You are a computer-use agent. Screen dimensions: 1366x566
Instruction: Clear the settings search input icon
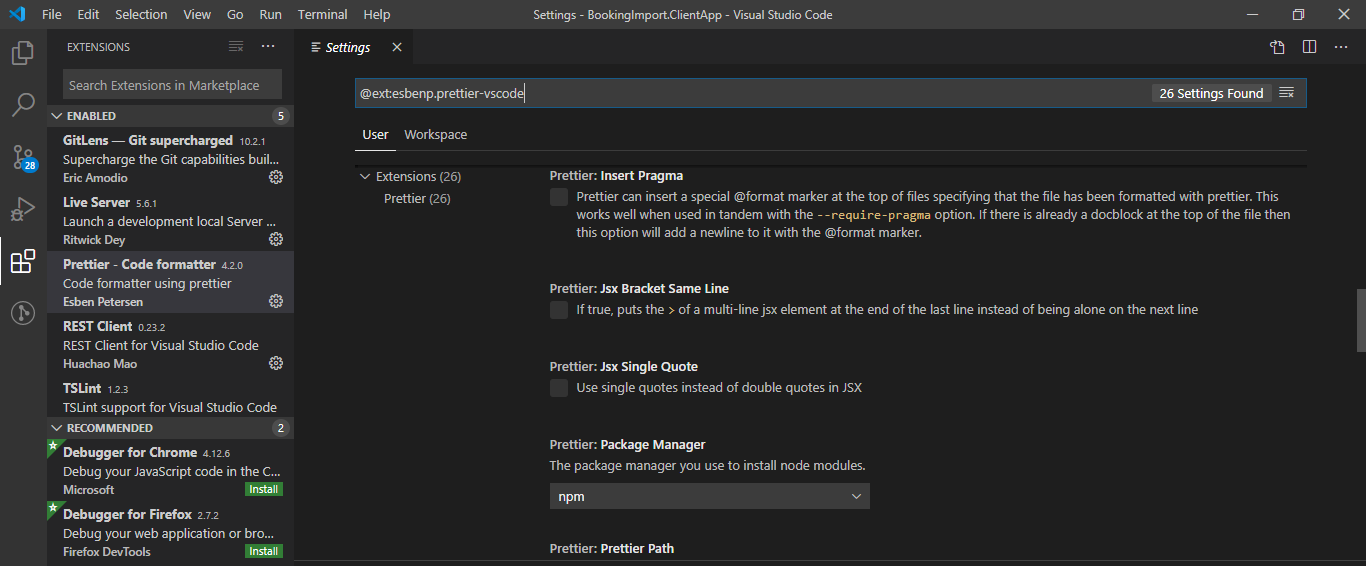click(x=1287, y=93)
